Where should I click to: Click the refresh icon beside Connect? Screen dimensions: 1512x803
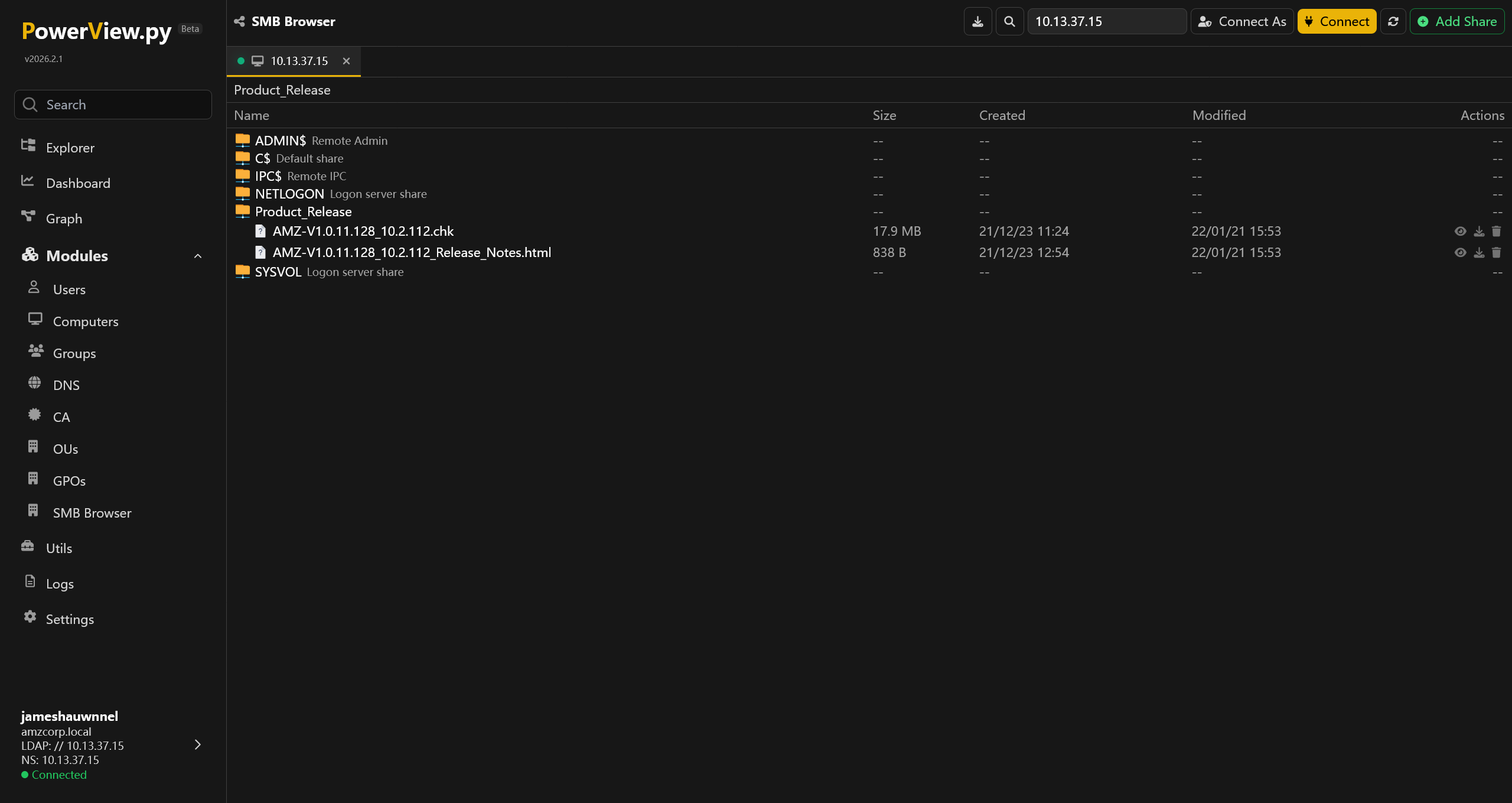pos(1393,22)
